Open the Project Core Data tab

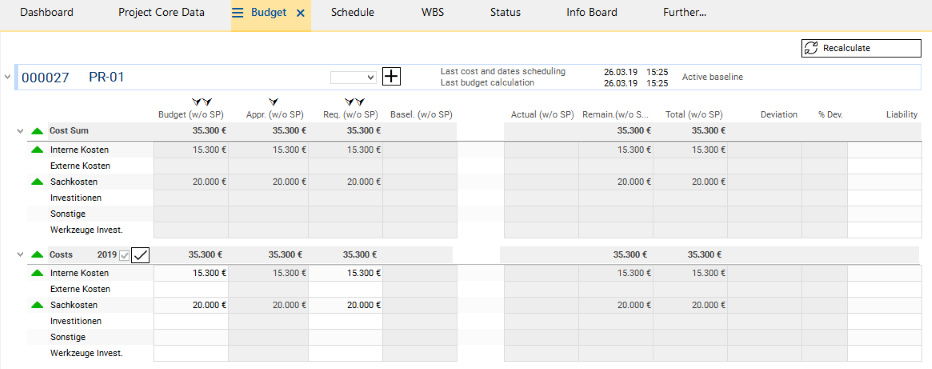coord(162,12)
